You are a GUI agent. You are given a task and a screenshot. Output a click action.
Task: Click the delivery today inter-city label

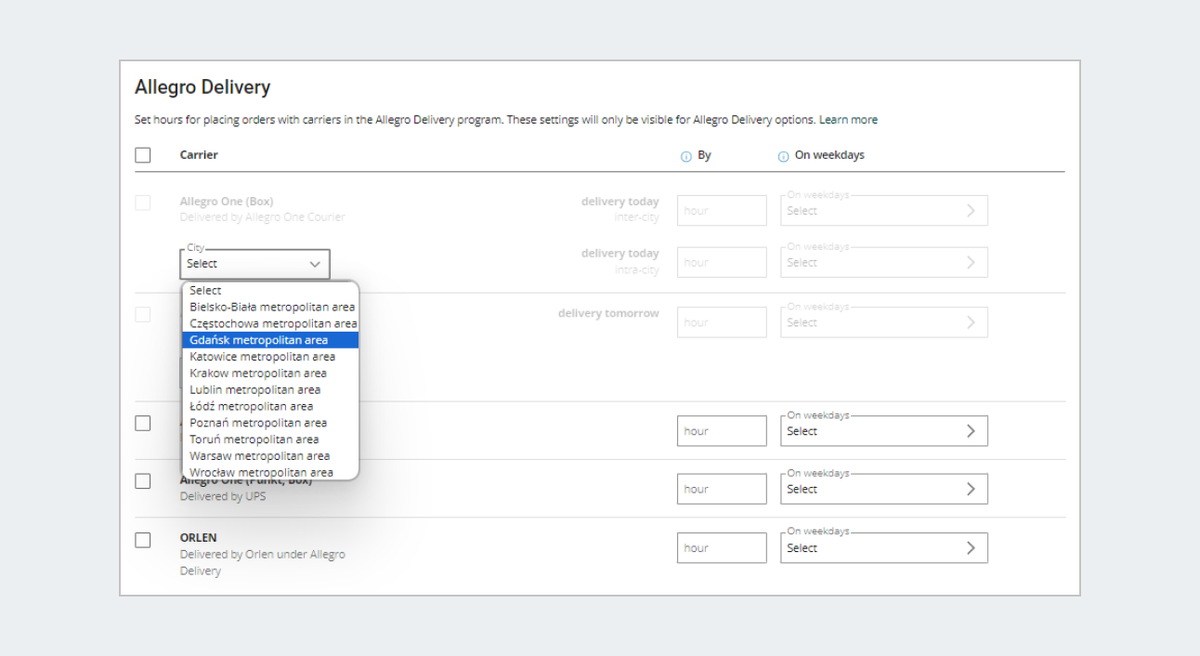pos(620,209)
